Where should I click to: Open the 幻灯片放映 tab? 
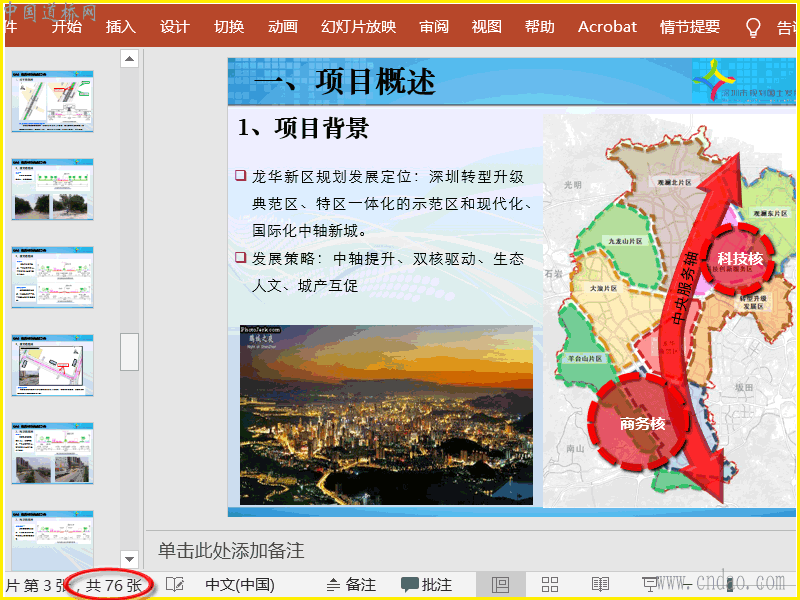[358, 27]
